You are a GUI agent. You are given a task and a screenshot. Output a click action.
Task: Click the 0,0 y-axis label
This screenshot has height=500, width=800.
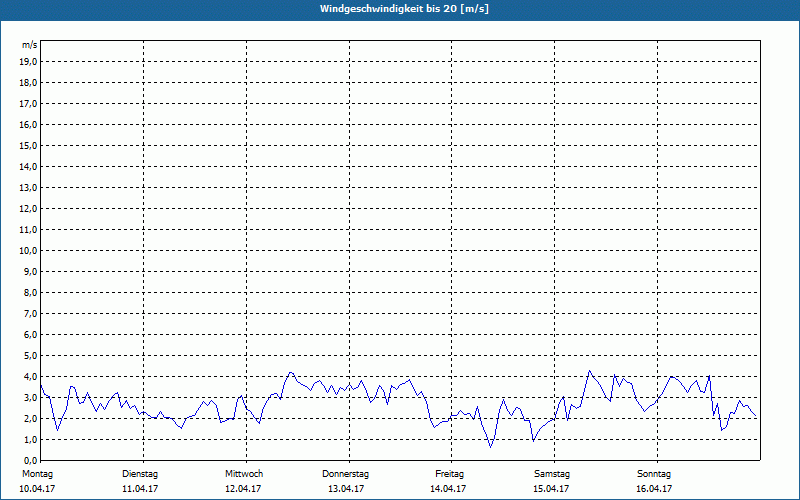pyautogui.click(x=29, y=460)
